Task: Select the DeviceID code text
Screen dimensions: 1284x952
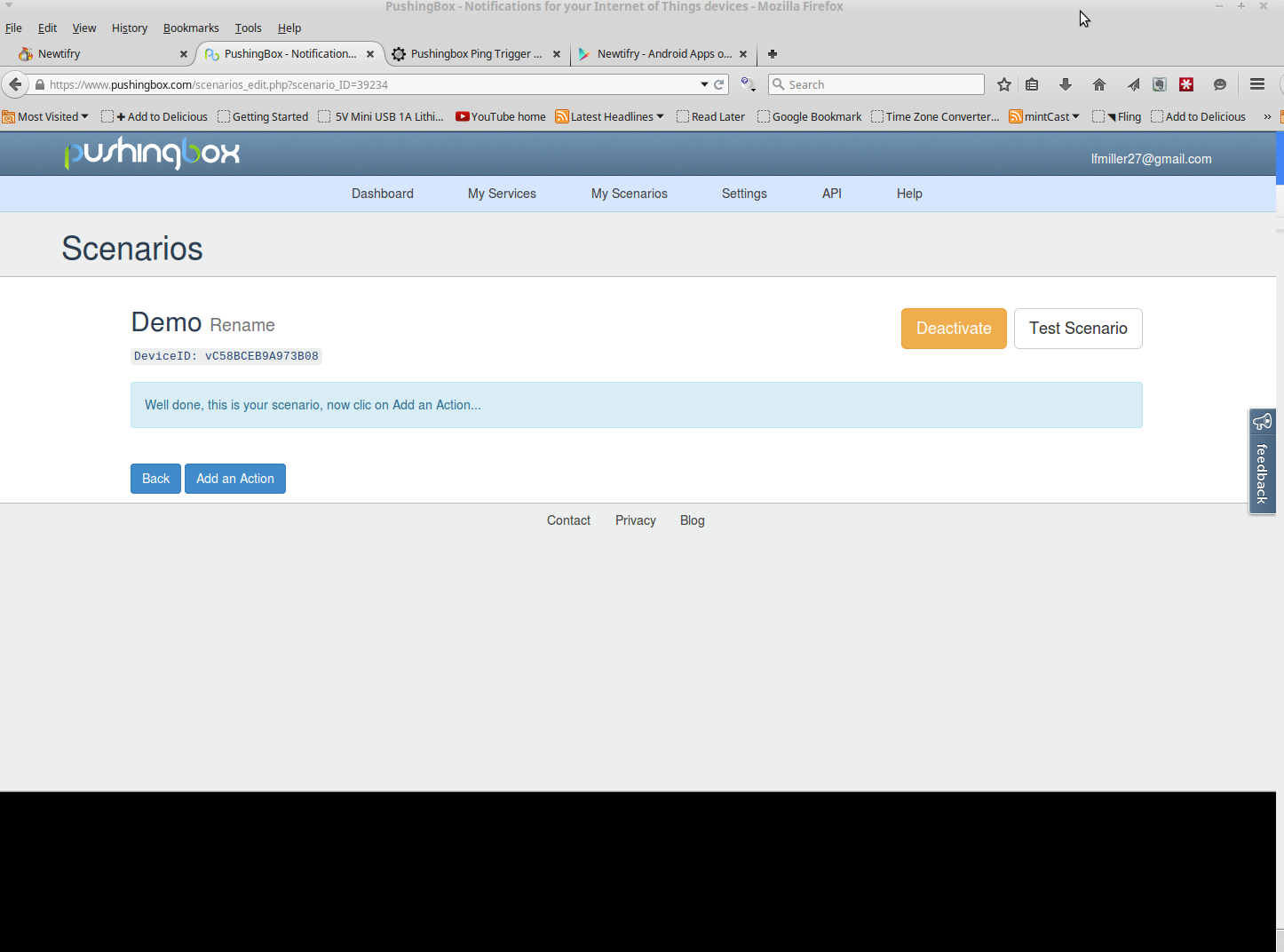Action: (x=226, y=356)
